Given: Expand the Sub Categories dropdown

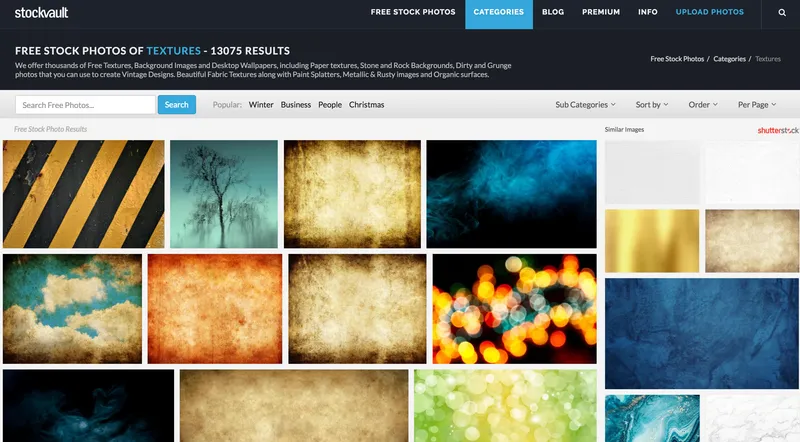Looking at the screenshot, I should (x=585, y=105).
